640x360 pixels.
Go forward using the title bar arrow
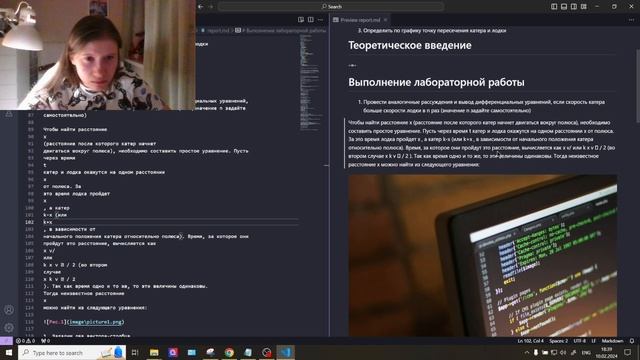pyautogui.click(x=211, y=7)
